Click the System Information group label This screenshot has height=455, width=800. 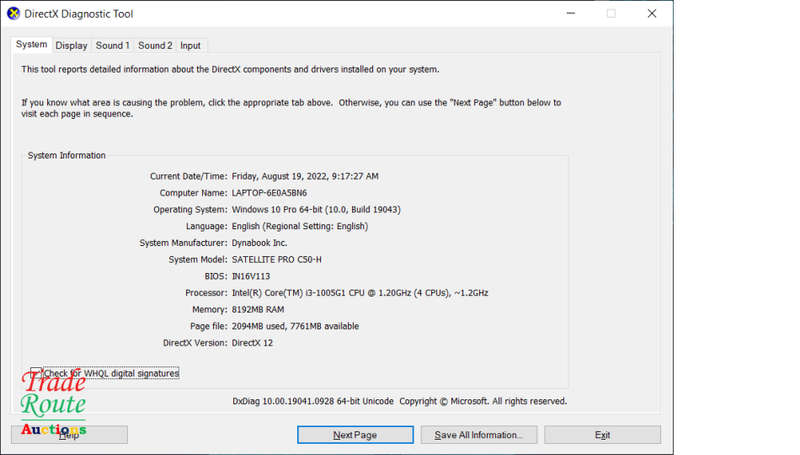click(x=66, y=156)
